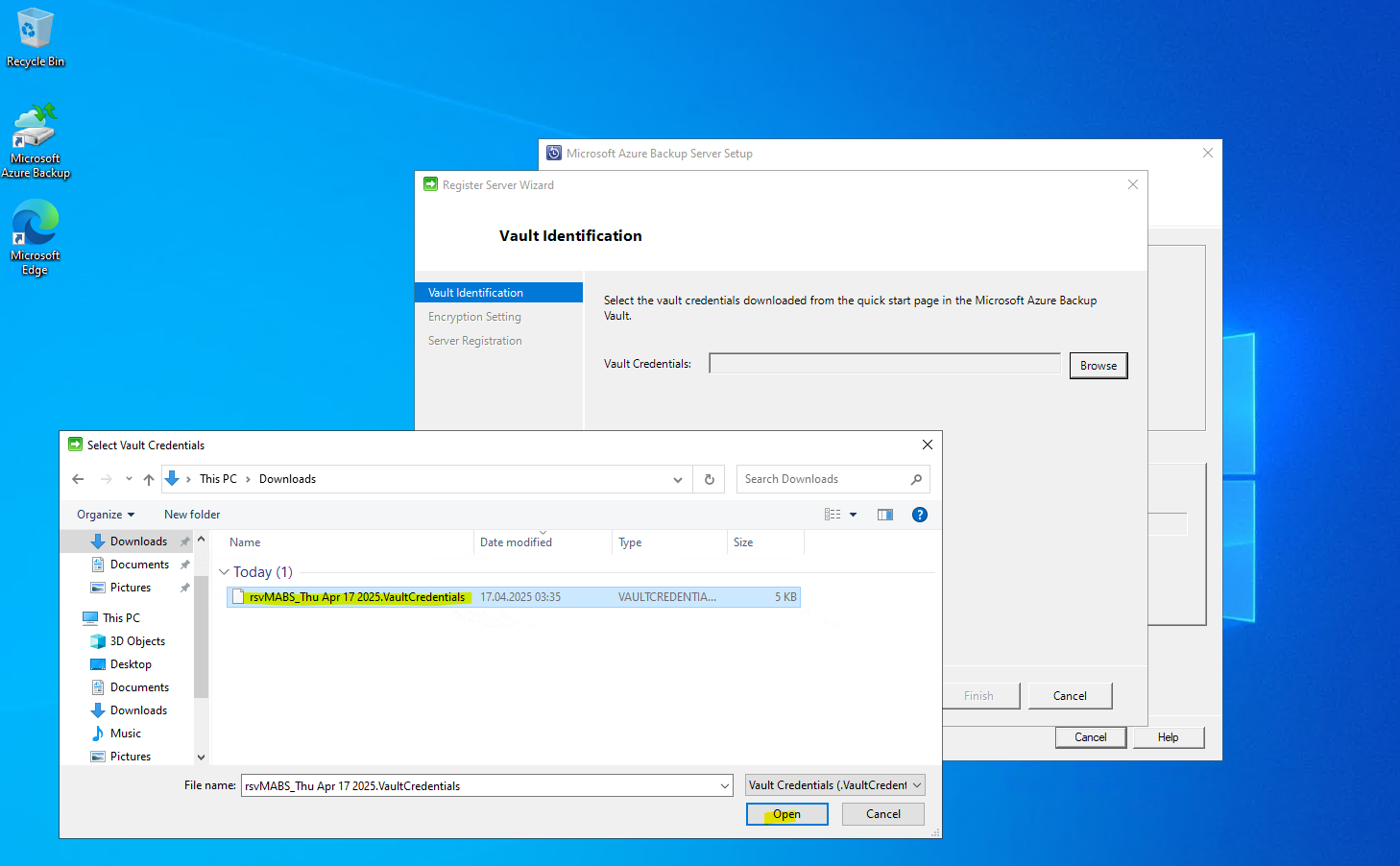Sort by the Date modified column
Viewport: 1400px width, 866px height.
pos(516,542)
